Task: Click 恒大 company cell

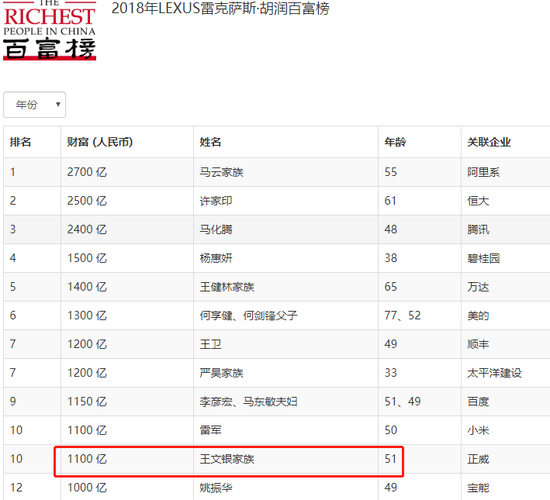Action: point(478,201)
